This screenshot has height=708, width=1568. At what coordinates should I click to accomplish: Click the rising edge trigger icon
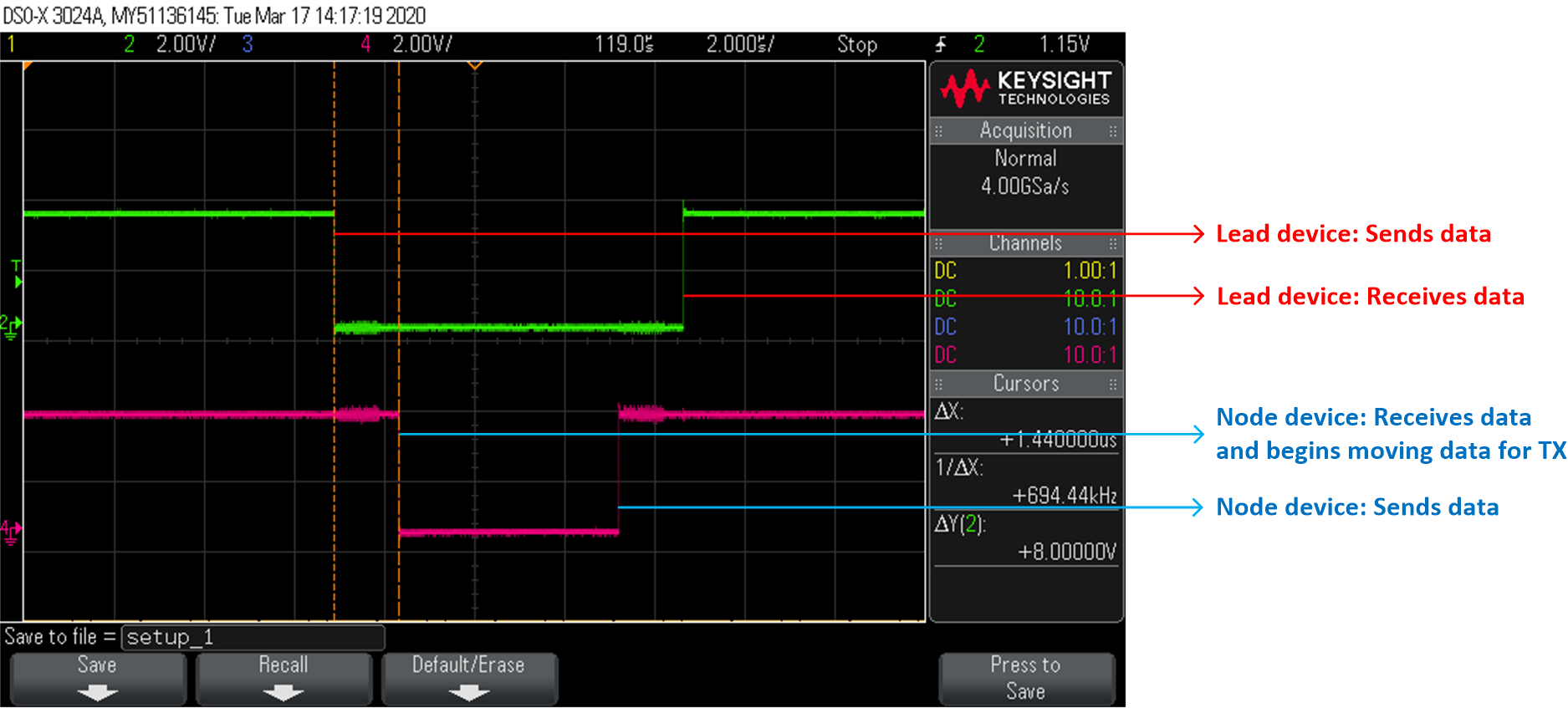click(941, 44)
